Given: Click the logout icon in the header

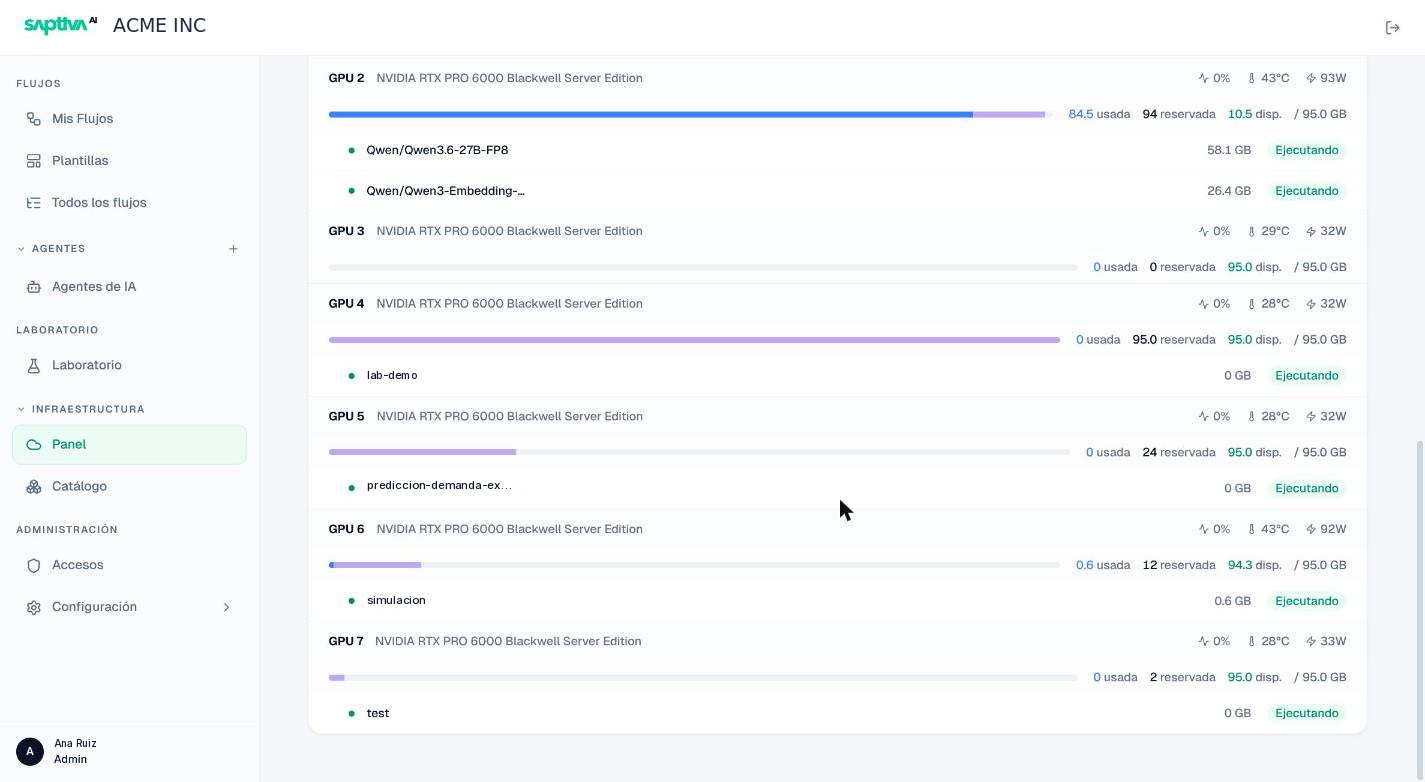Looking at the screenshot, I should point(1392,27).
